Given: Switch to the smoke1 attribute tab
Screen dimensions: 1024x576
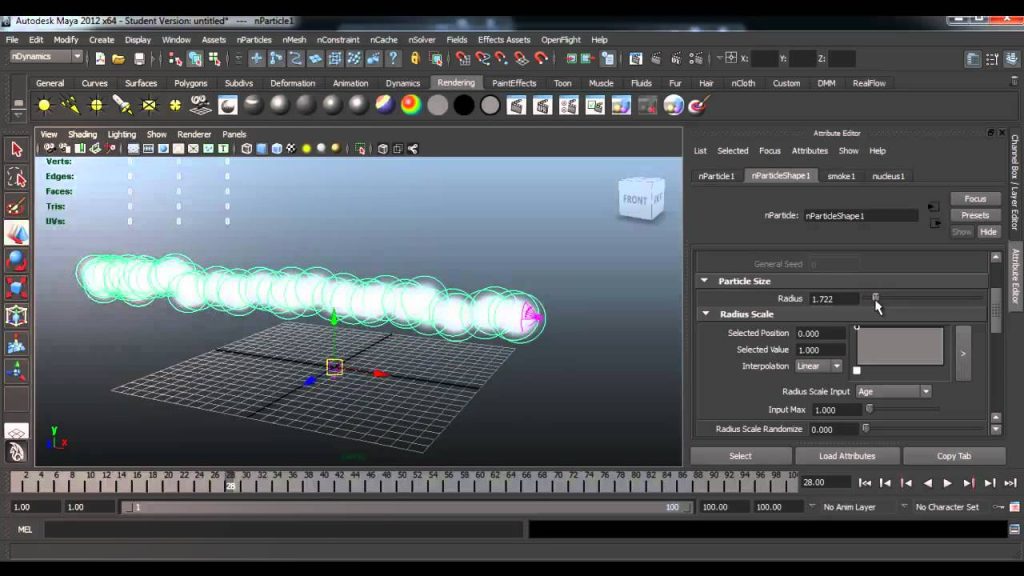Looking at the screenshot, I should pyautogui.click(x=841, y=176).
